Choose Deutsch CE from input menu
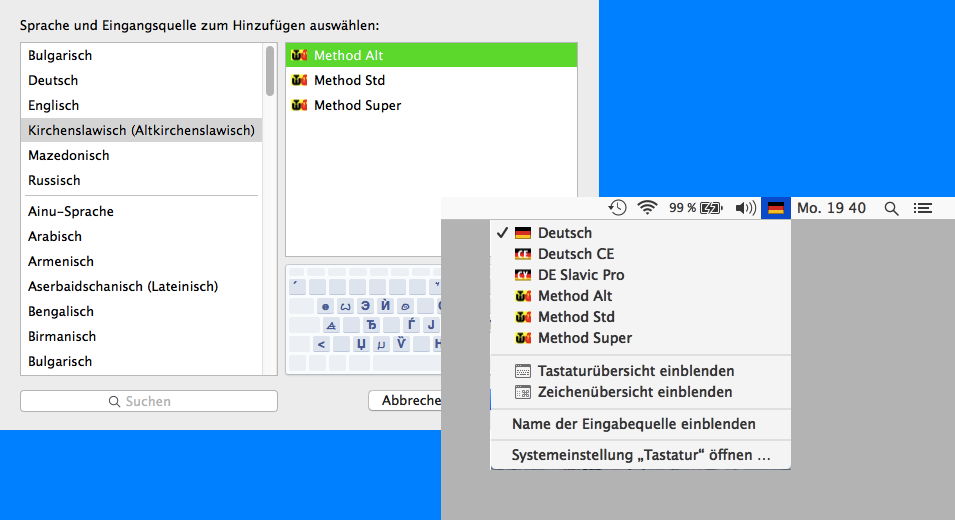The image size is (955, 520). pos(575,254)
